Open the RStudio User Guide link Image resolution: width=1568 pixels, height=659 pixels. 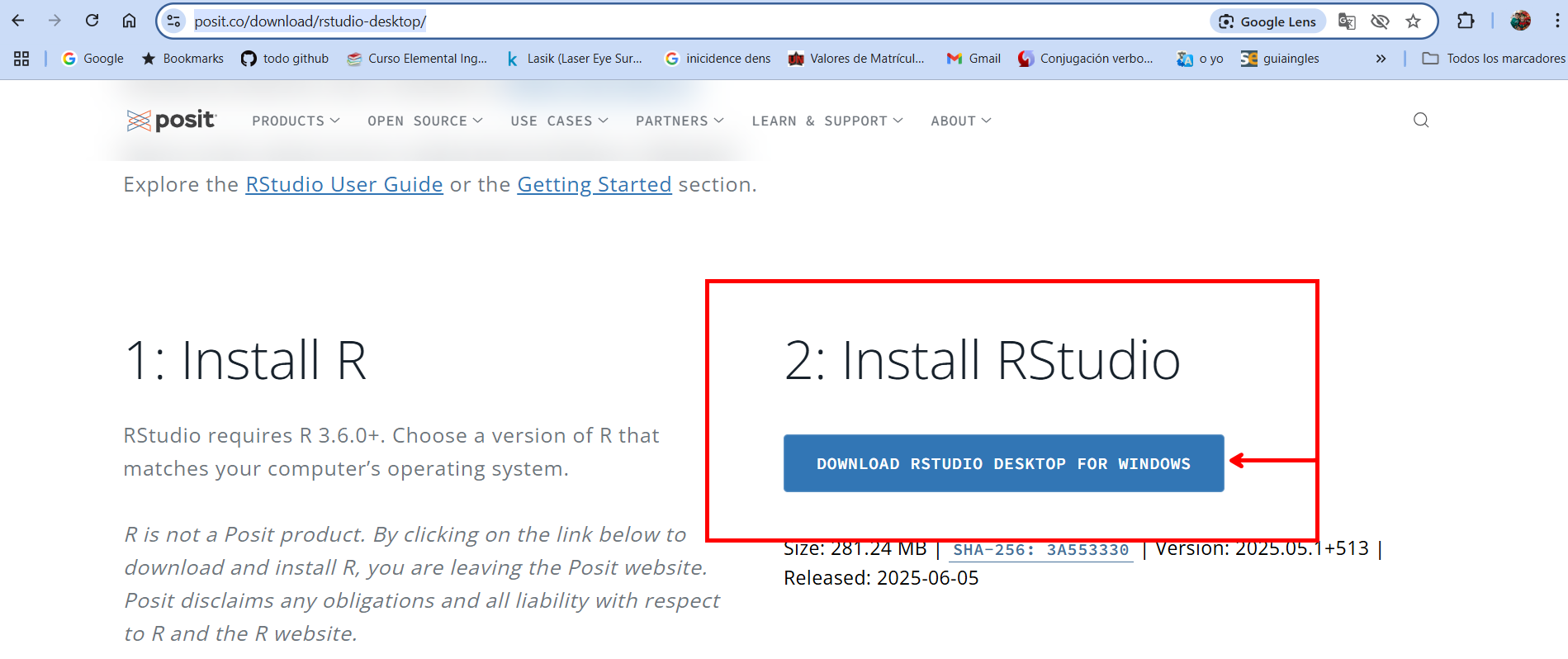(344, 184)
